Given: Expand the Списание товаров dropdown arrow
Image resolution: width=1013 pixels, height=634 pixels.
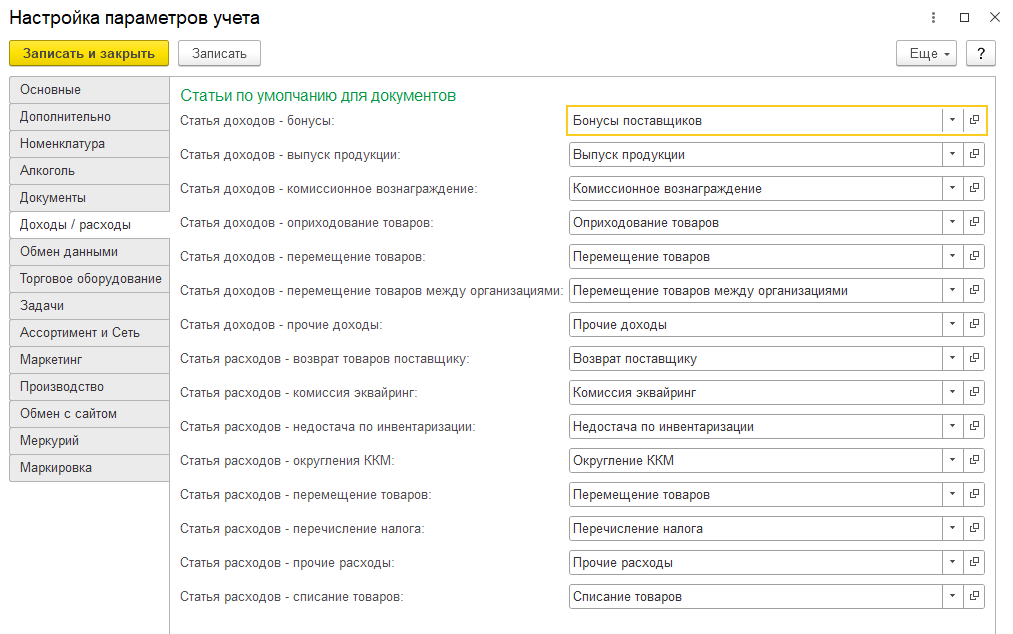Looking at the screenshot, I should point(952,597).
